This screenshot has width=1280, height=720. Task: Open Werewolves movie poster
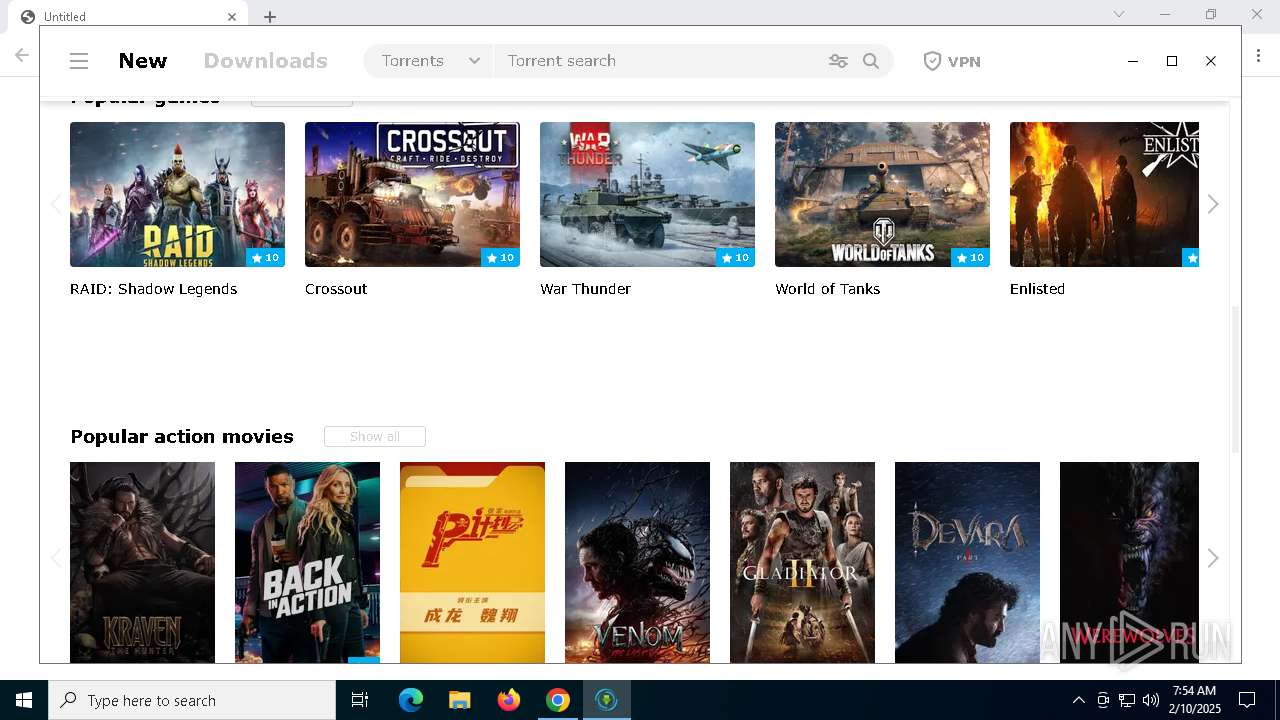[1129, 562]
